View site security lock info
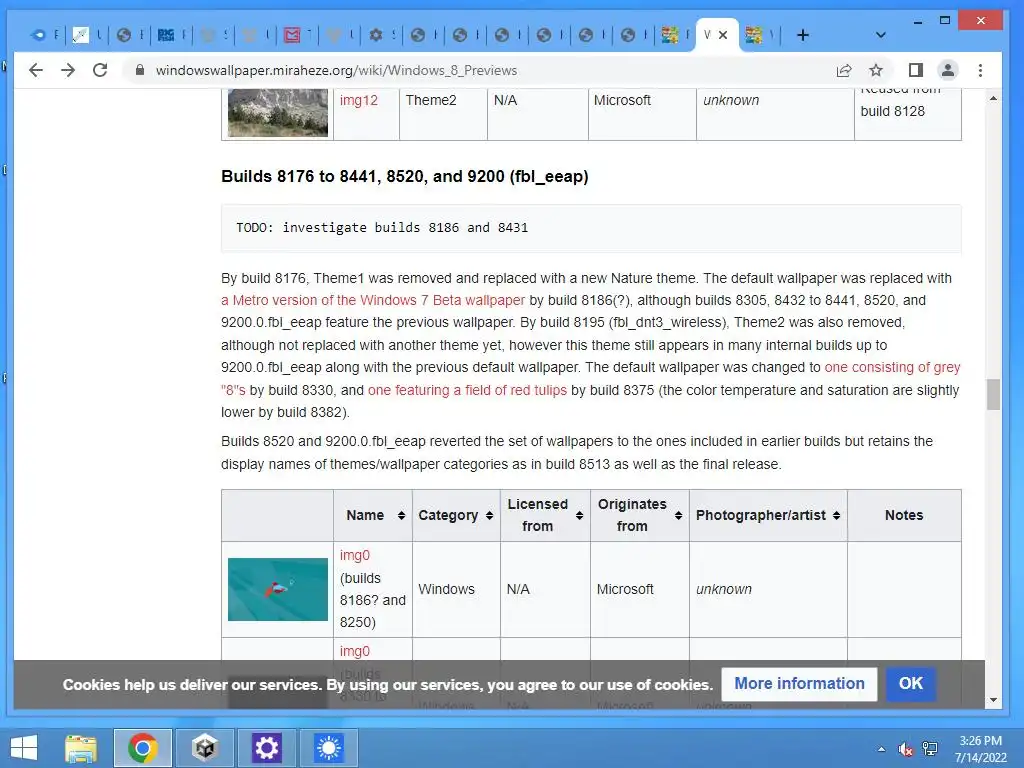This screenshot has height=768, width=1024. pyautogui.click(x=139, y=70)
